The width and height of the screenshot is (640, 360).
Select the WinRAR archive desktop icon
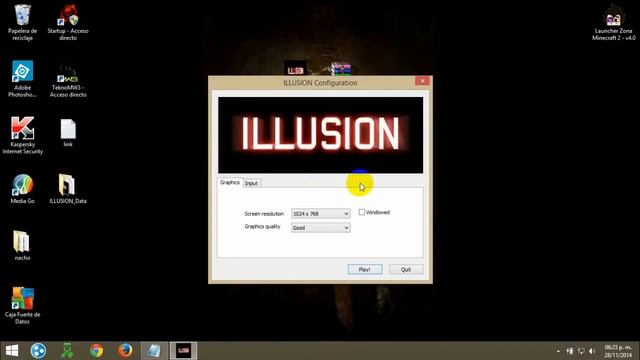tap(341, 69)
